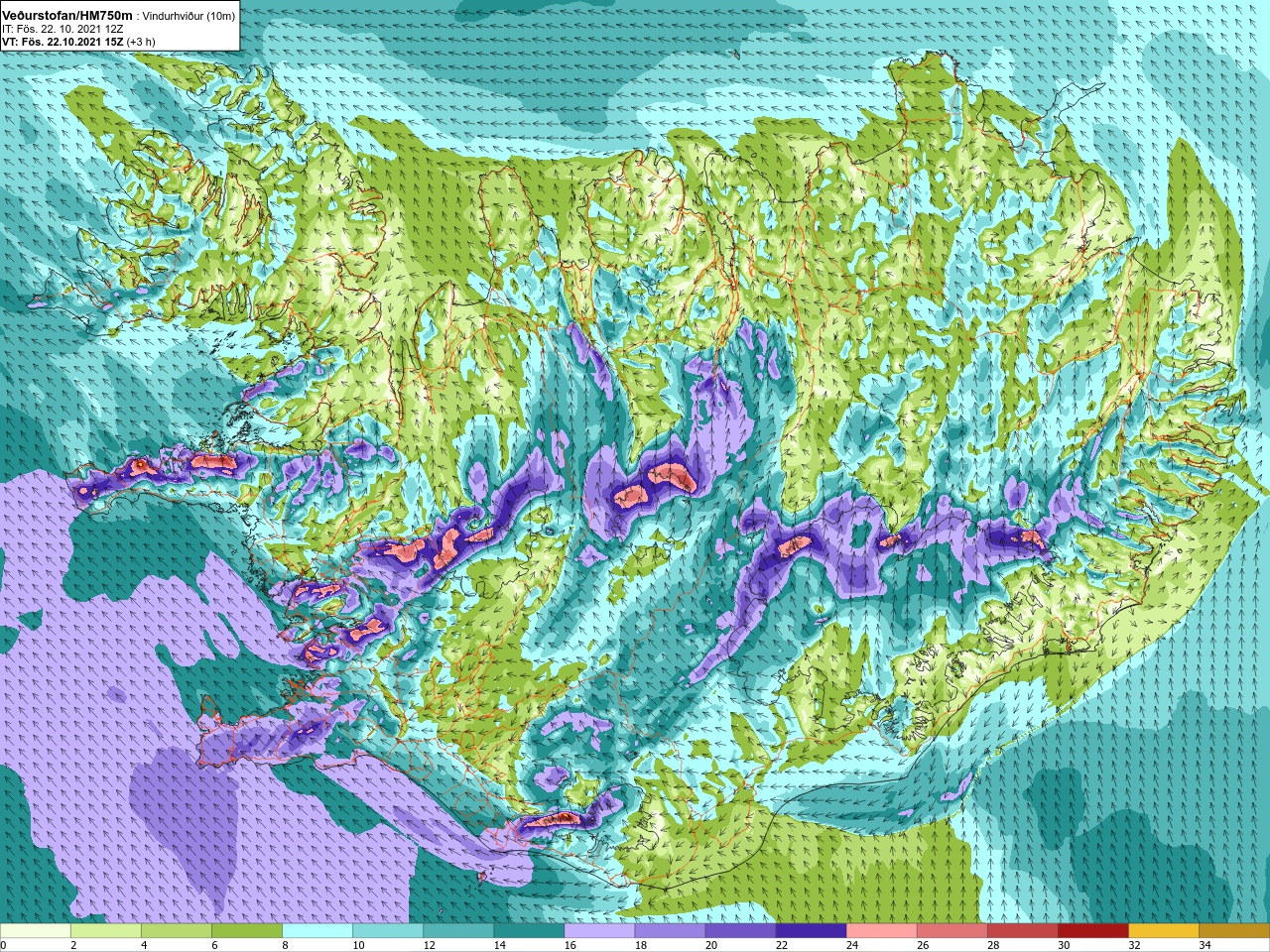Click the 12–14 teal legend swatch

[x=458, y=931]
